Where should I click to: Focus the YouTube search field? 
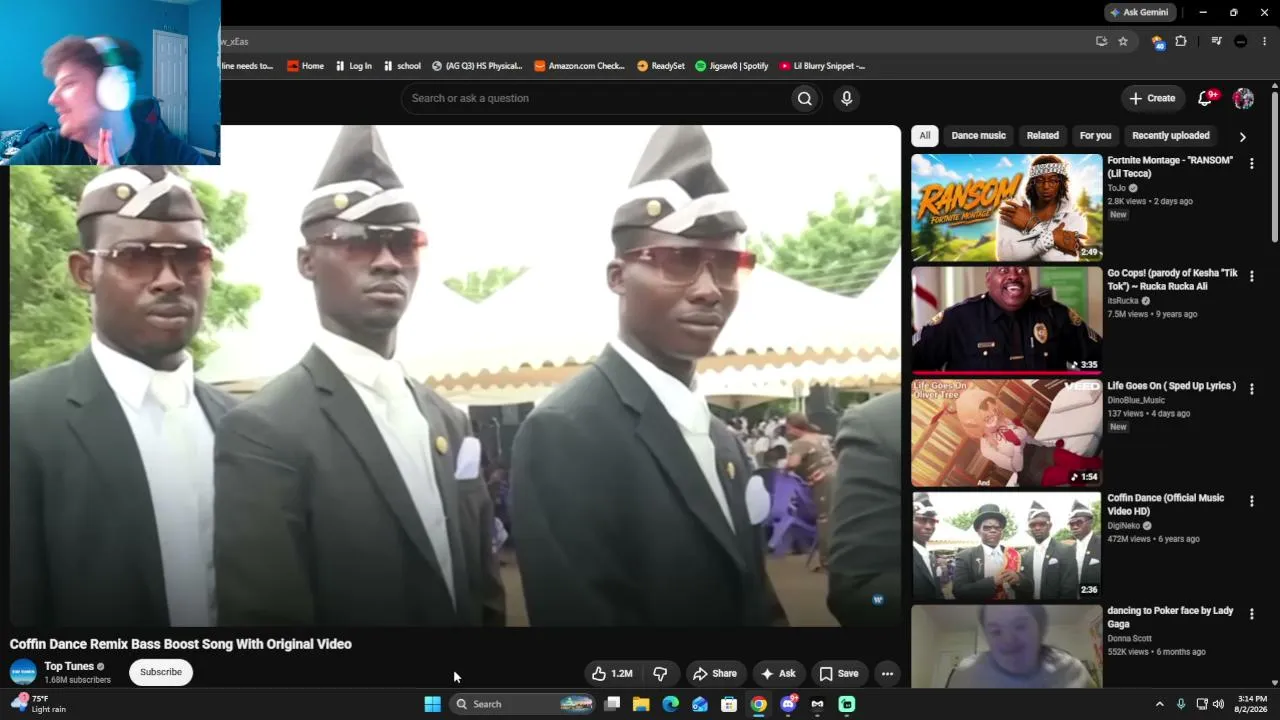[595, 98]
